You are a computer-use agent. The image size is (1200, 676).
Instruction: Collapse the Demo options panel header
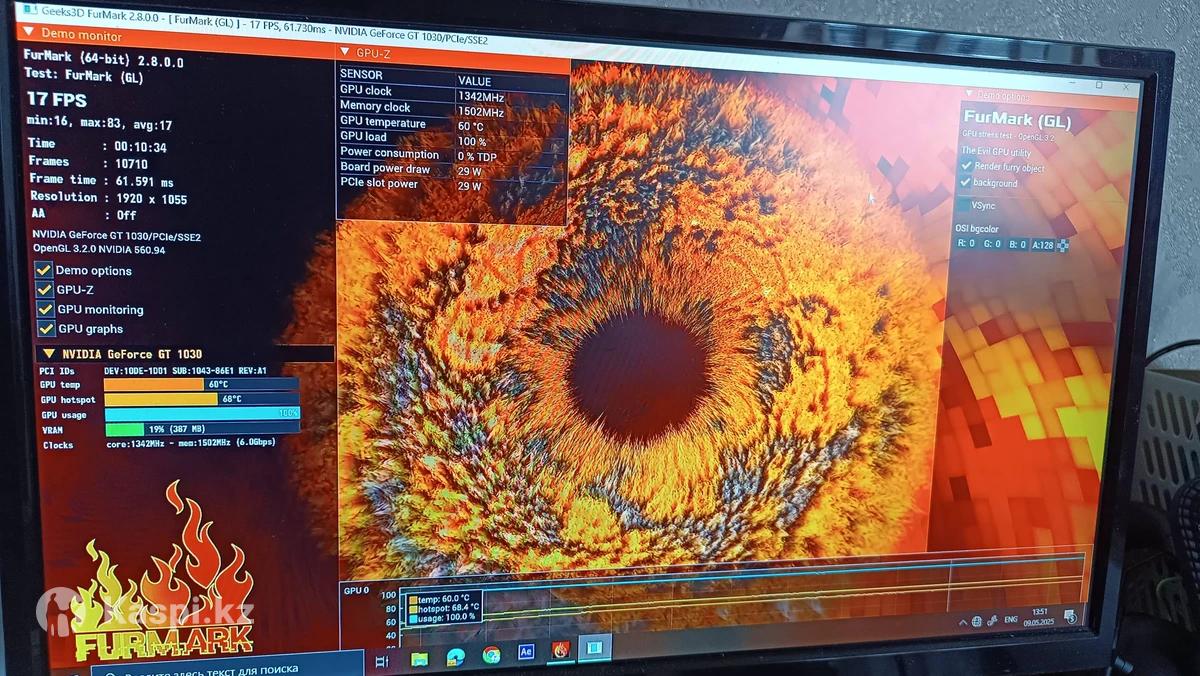tap(969, 95)
